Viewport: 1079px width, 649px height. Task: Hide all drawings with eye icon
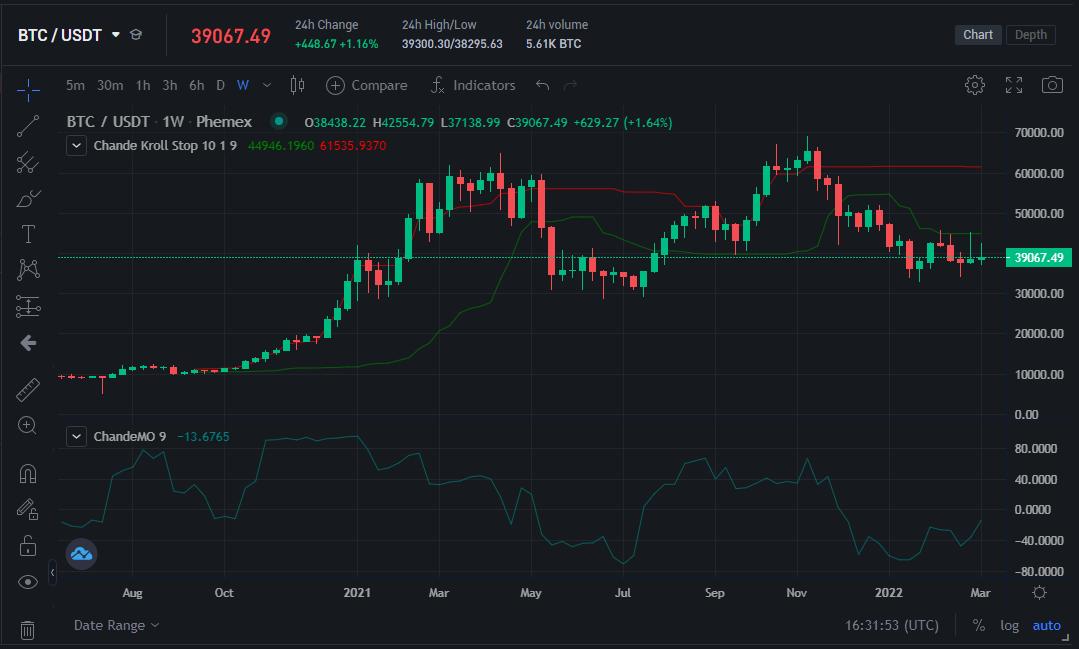click(x=28, y=581)
